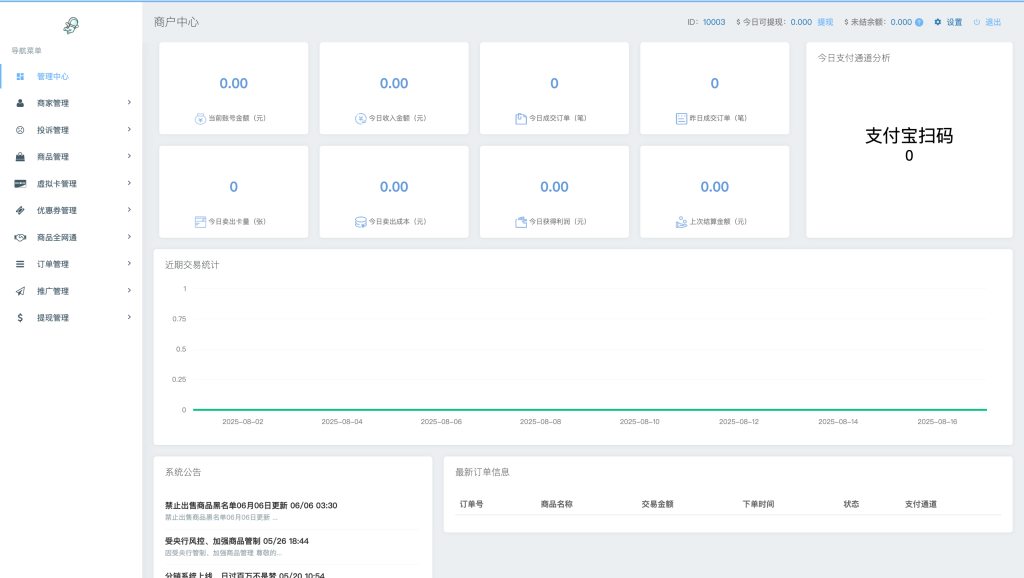The height and width of the screenshot is (578, 1024).
Task: Expand the 订单管理 sidebar menu
Action: [x=127, y=264]
